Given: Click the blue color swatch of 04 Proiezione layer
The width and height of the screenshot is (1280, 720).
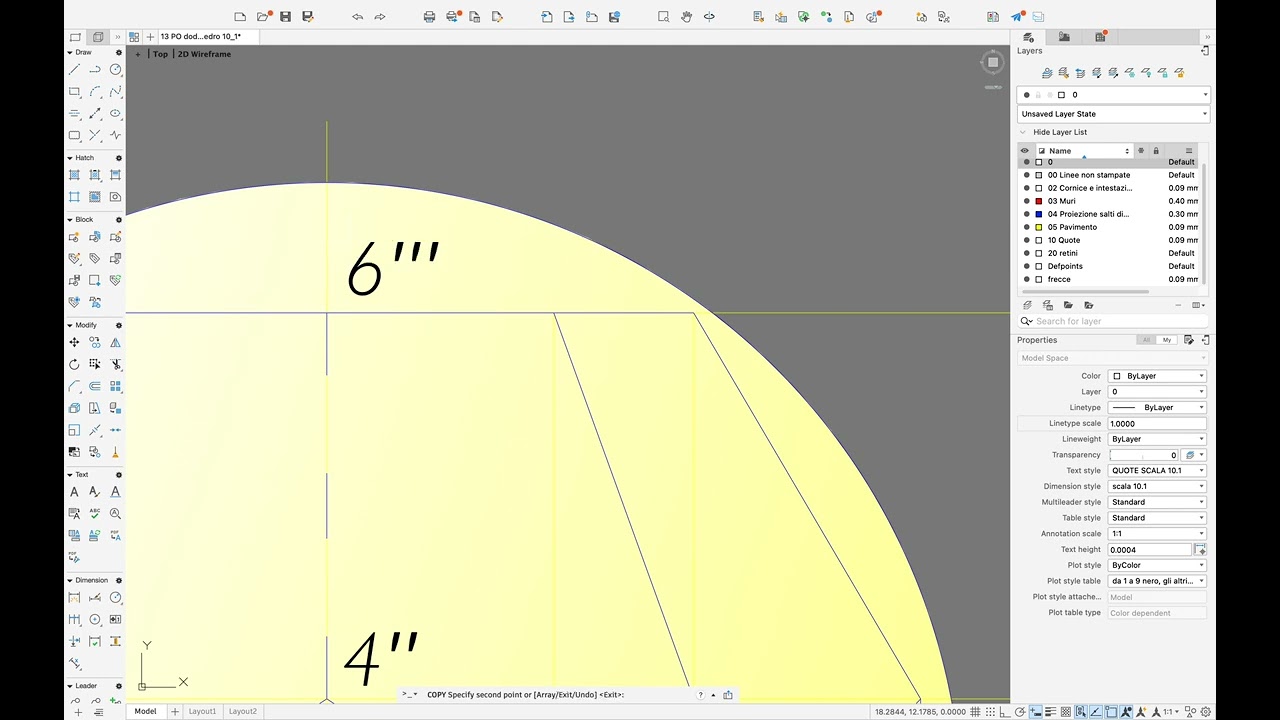Looking at the screenshot, I should pyautogui.click(x=1039, y=214).
